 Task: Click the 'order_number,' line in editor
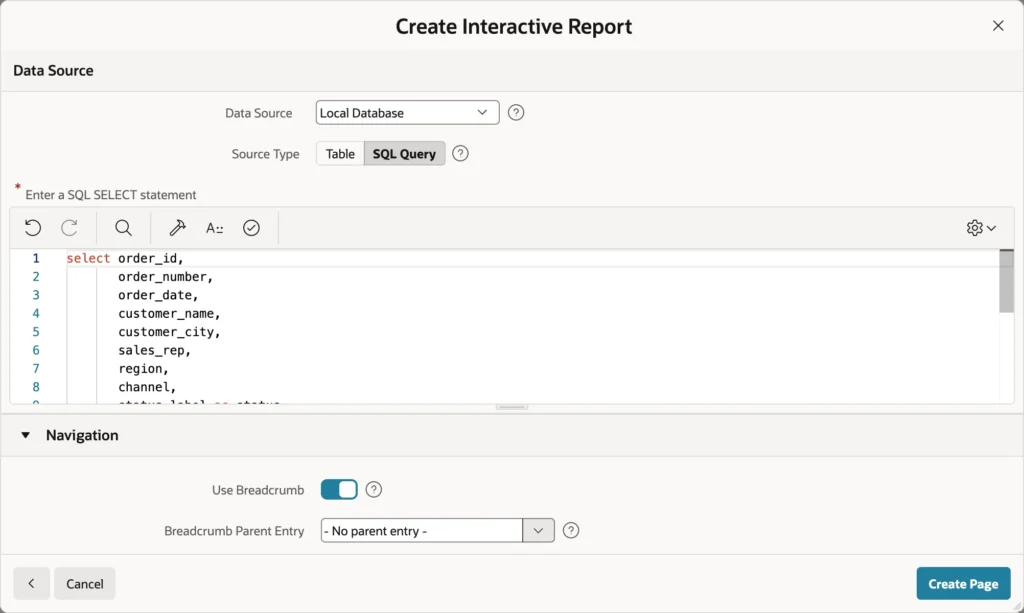tap(165, 277)
